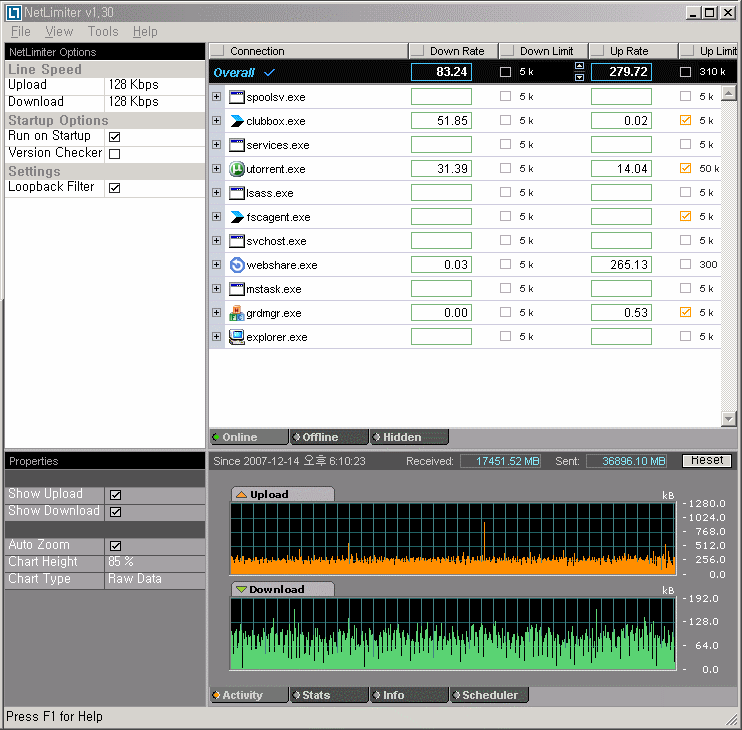Click the Reset statistics button

(707, 461)
